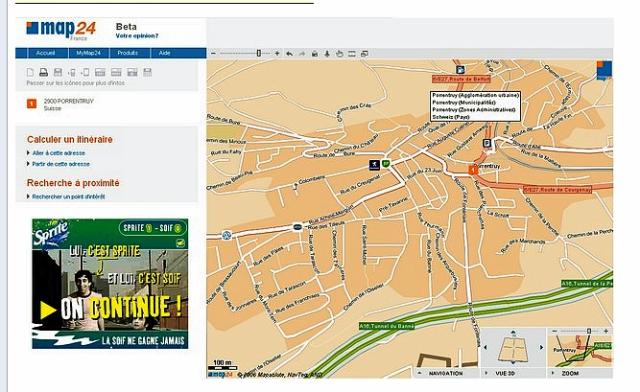Click the third table-layout icon
Image resolution: width=640 pixels, height=392 pixels.
point(132,72)
